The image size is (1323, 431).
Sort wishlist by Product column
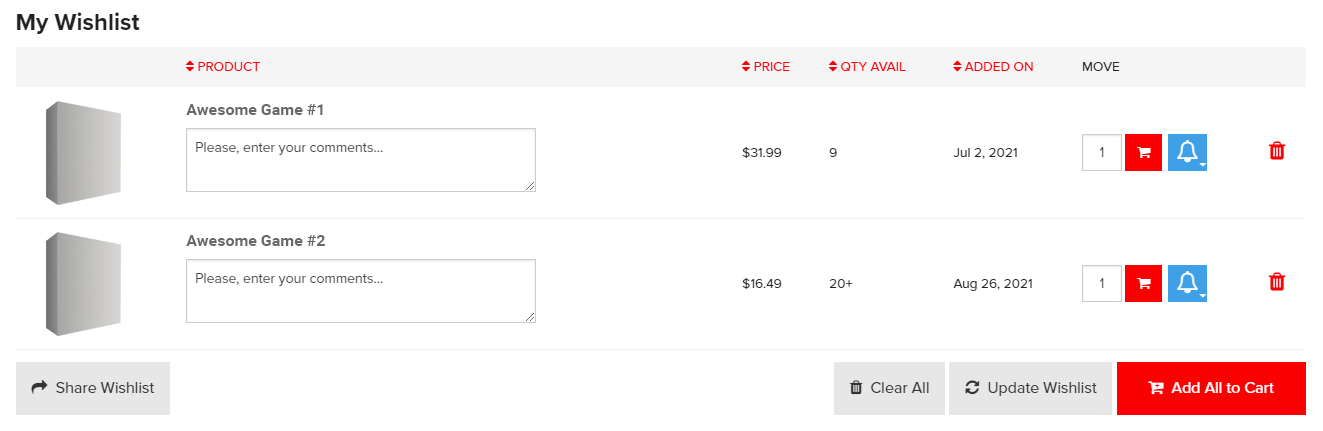223,67
